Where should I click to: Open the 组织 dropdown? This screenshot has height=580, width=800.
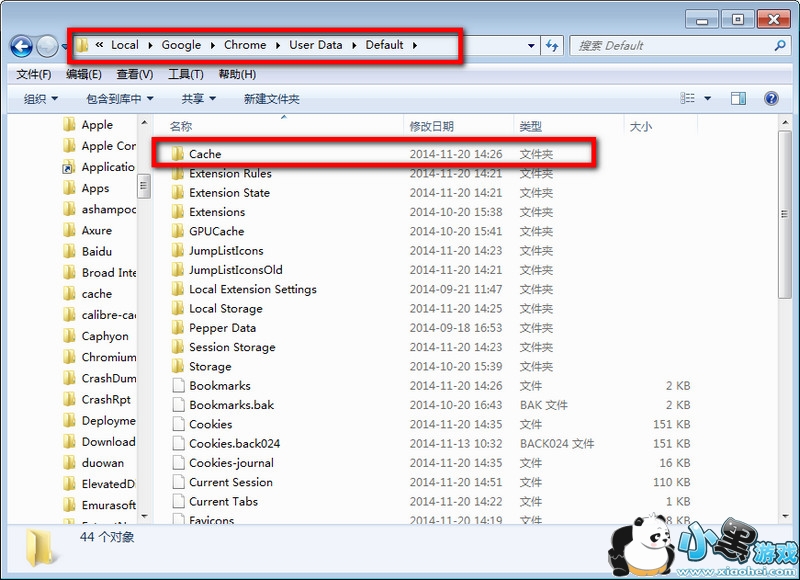click(x=41, y=98)
